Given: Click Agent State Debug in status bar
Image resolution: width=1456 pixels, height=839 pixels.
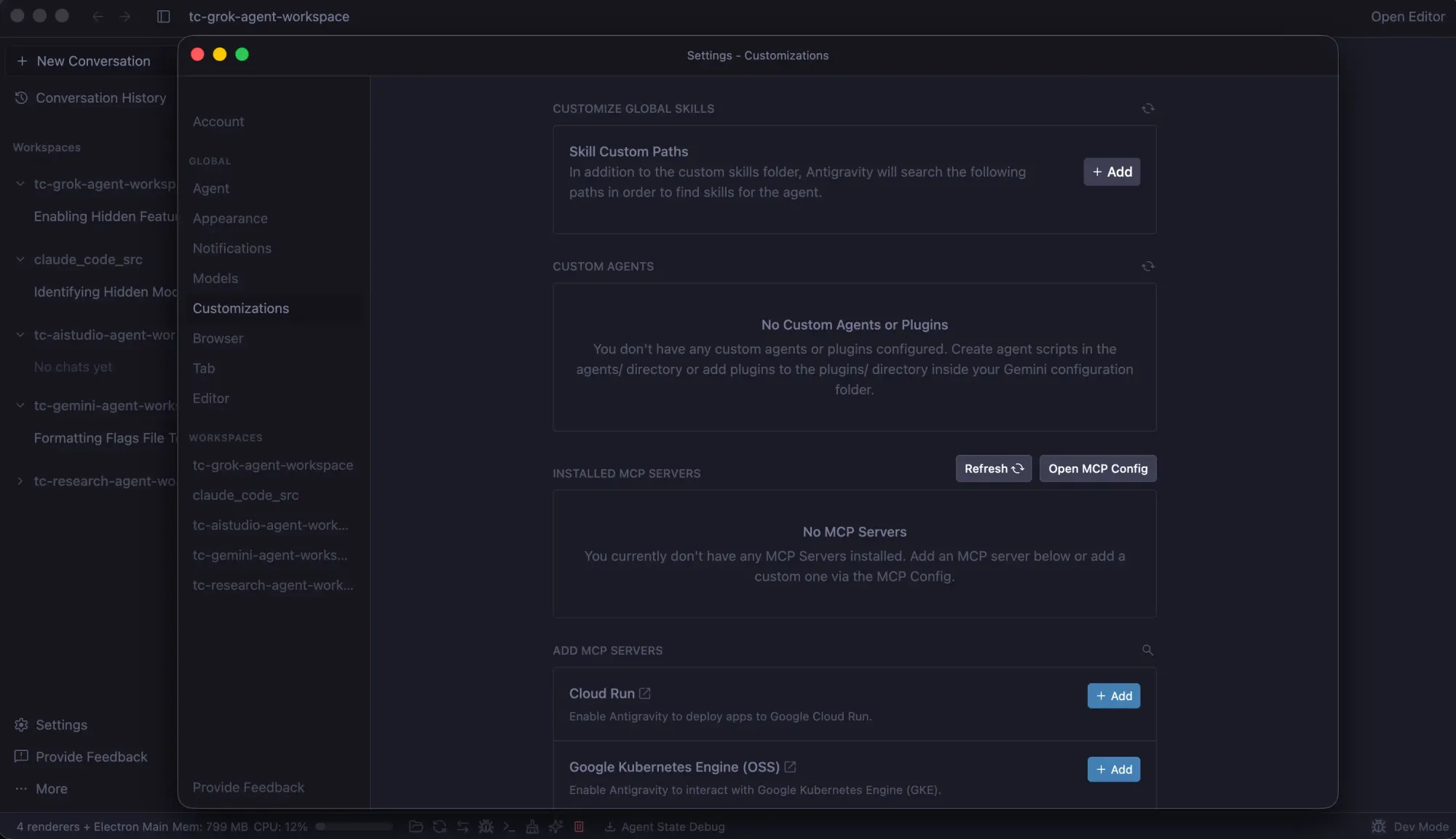Looking at the screenshot, I should pos(673,827).
